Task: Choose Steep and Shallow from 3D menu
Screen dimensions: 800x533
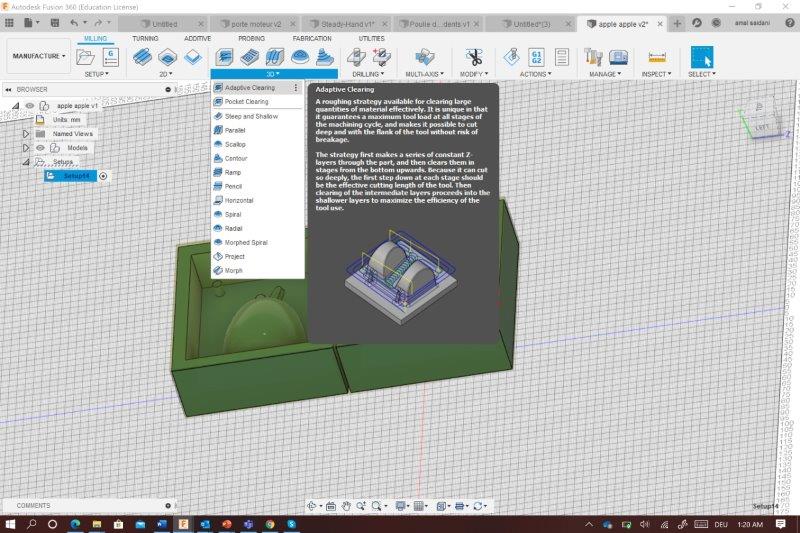Action: (258, 116)
